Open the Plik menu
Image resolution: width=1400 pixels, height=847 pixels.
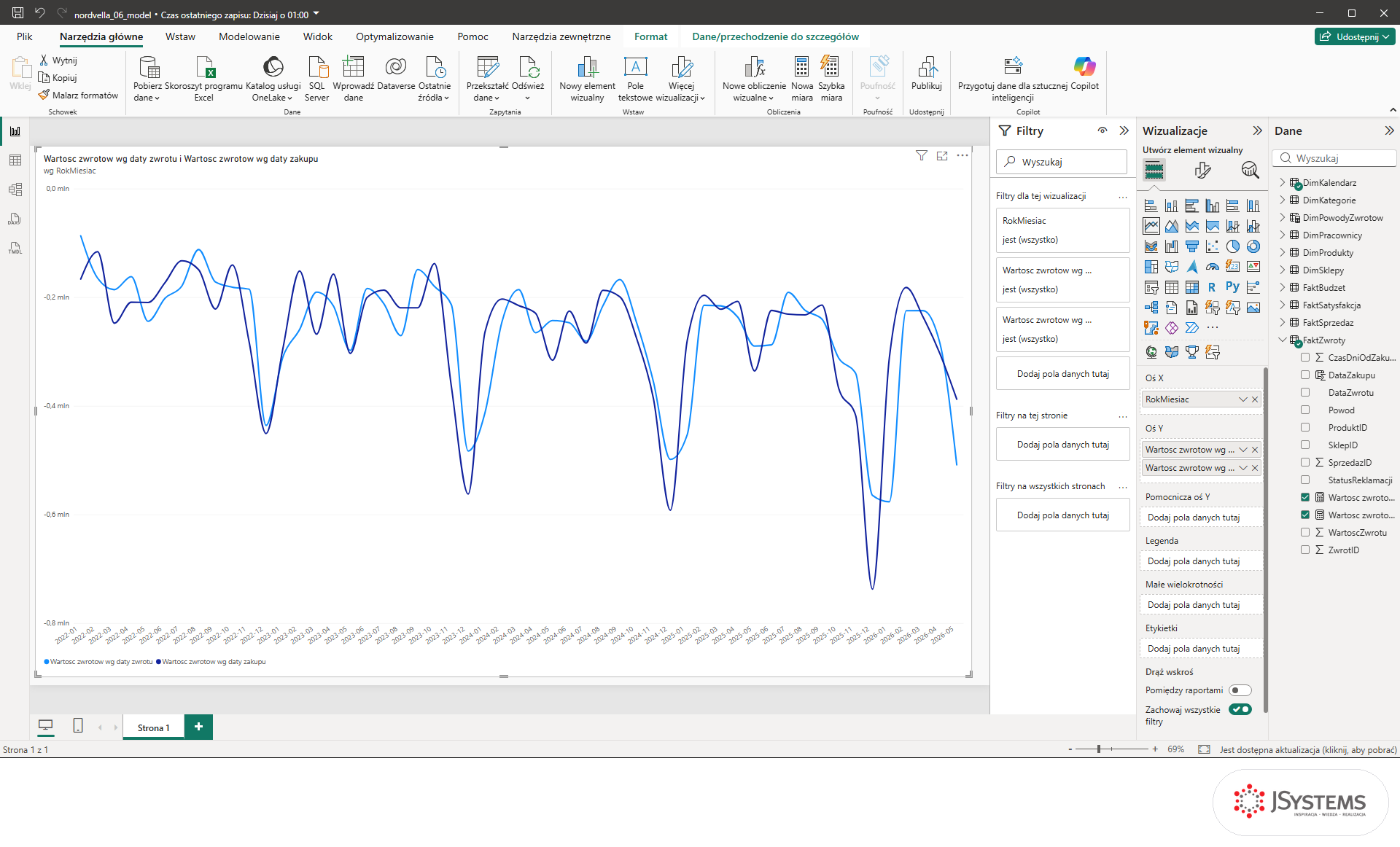click(x=25, y=36)
